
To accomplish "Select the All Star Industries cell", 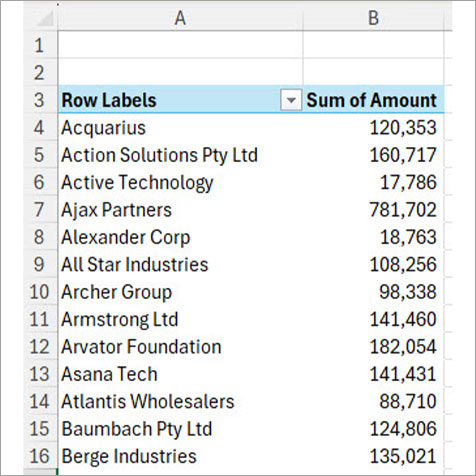I will pos(180,264).
